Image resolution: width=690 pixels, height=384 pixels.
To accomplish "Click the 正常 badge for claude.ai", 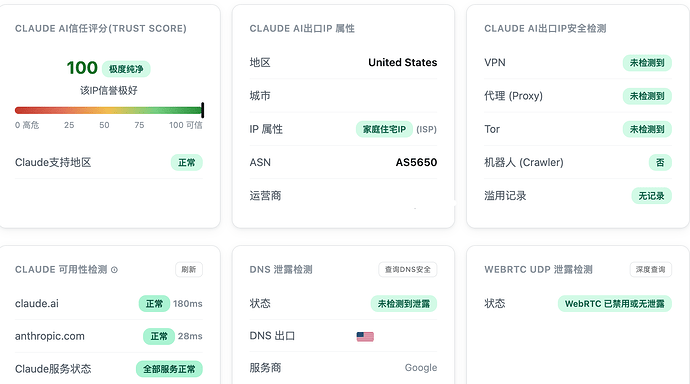I will (x=154, y=304).
